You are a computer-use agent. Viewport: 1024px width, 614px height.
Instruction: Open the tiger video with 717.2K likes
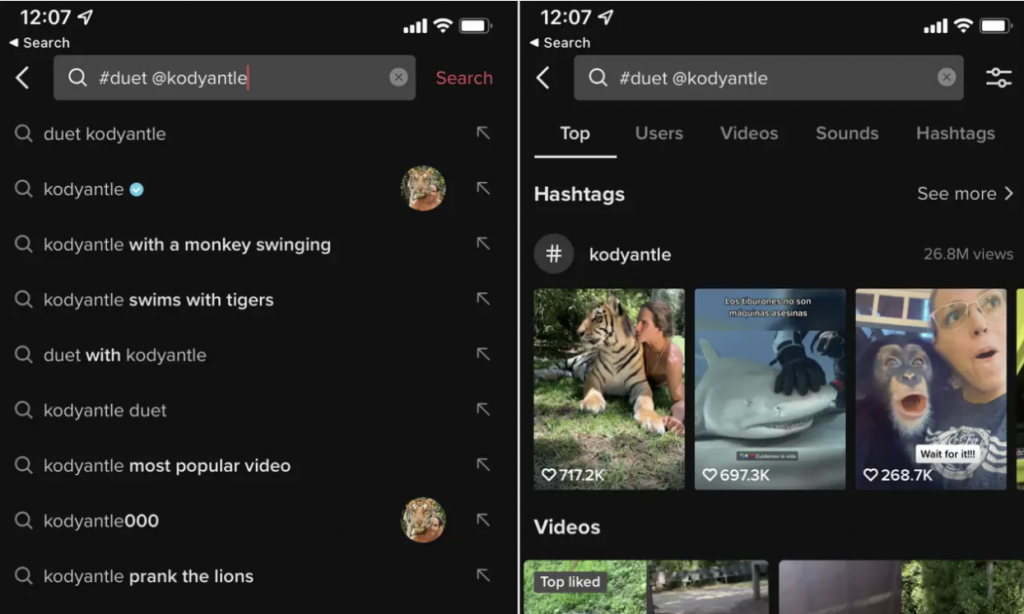click(609, 389)
